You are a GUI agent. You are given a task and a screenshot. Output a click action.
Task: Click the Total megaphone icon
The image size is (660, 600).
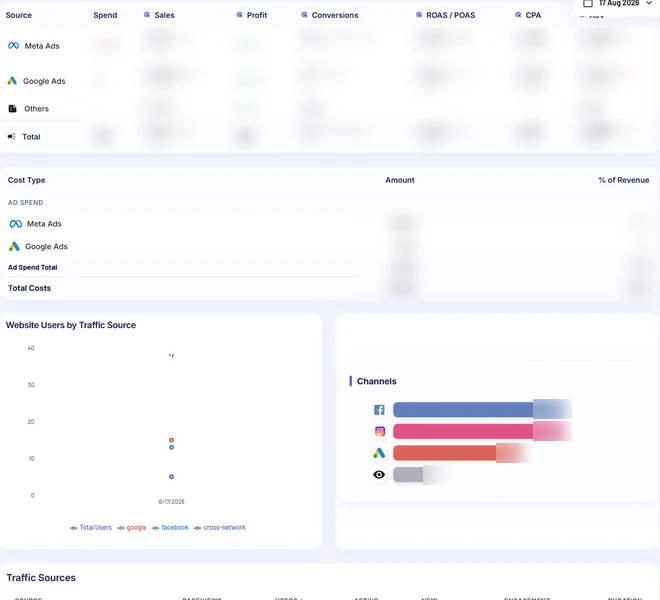click(11, 136)
